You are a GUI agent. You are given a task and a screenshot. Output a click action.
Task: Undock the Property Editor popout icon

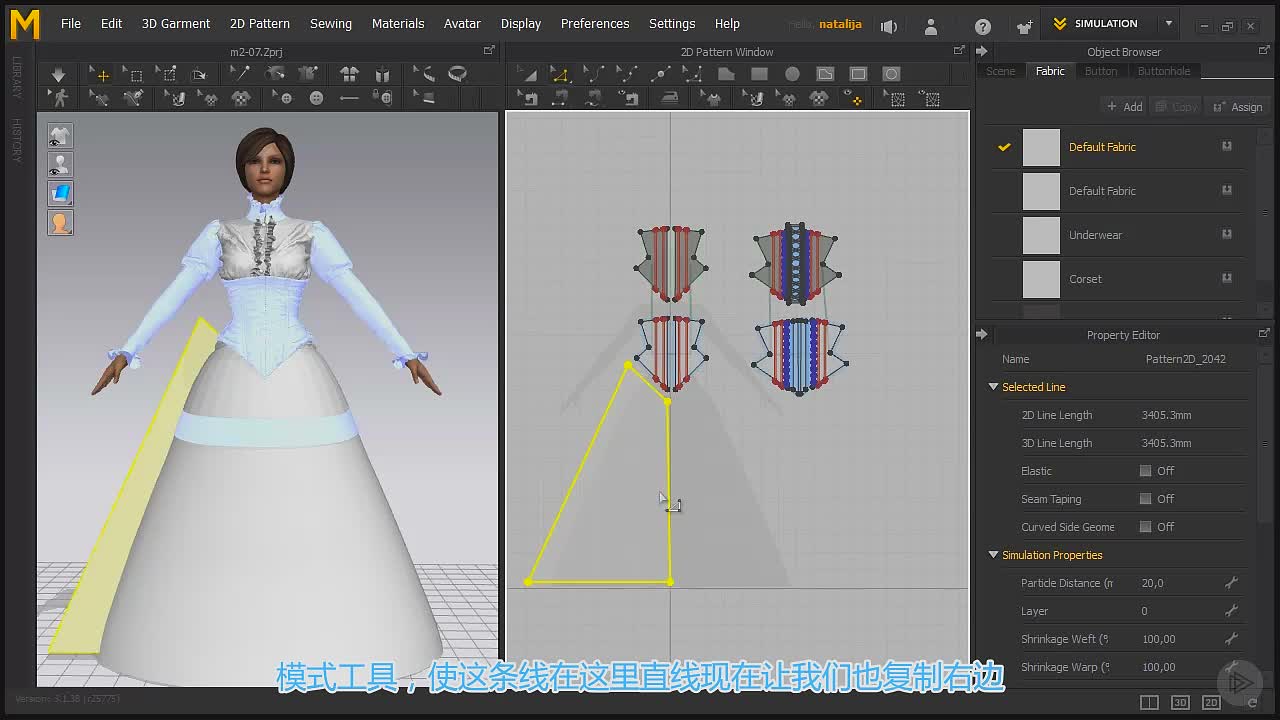(x=1264, y=334)
